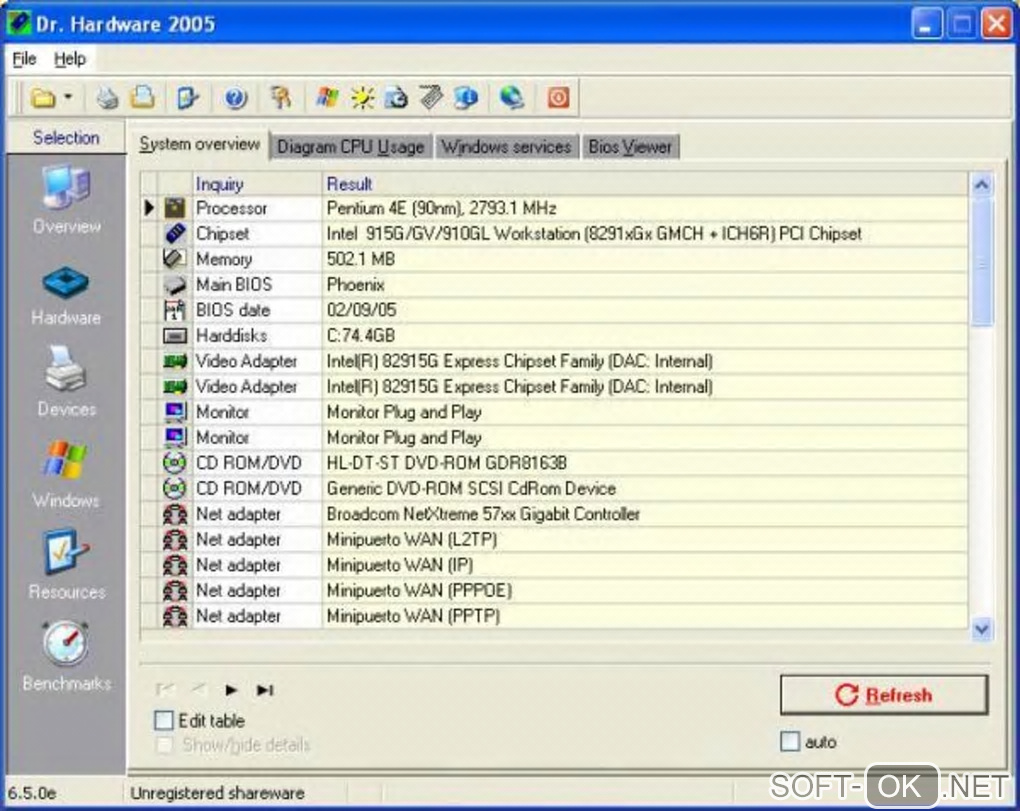
Task: Switch to the Bios Viewer tab
Action: (630, 147)
